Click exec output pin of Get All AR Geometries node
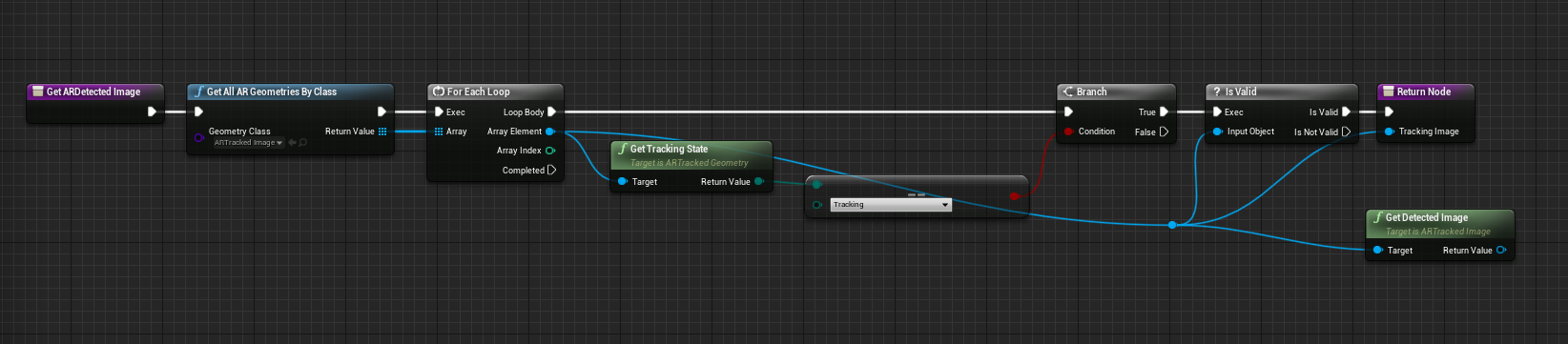1568x344 pixels. click(382, 111)
